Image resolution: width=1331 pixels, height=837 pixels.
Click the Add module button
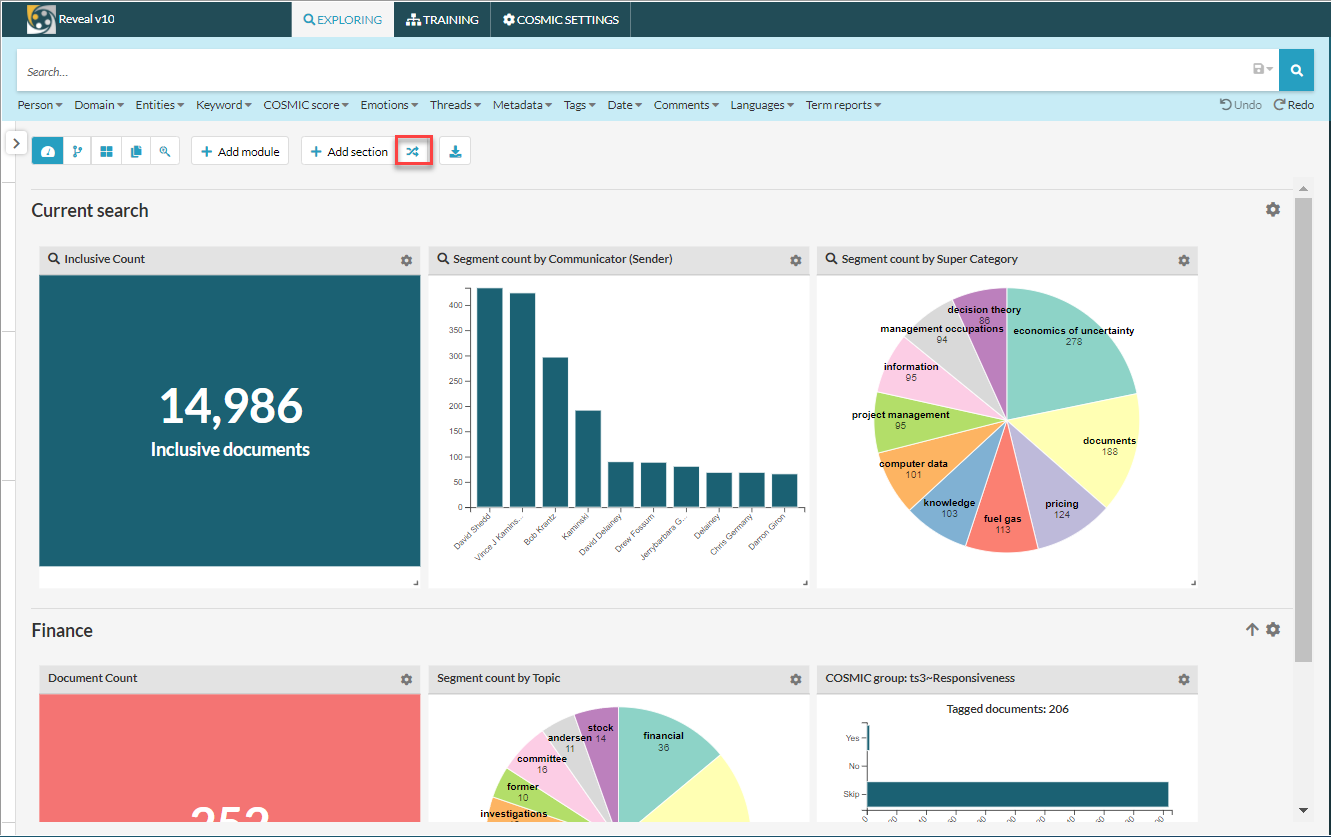[x=240, y=152]
